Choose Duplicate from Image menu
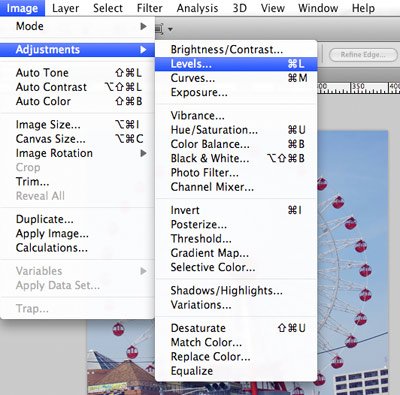Image resolution: width=400 pixels, height=395 pixels. (77, 219)
